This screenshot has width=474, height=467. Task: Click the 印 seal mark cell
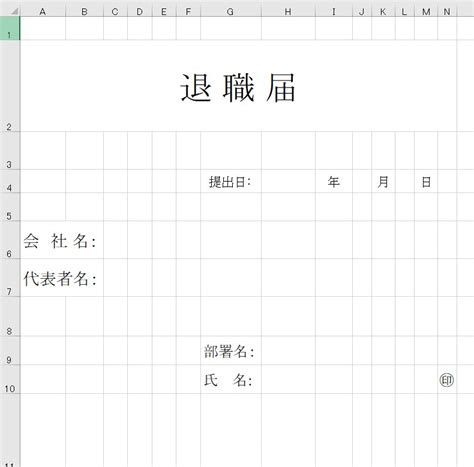point(447,379)
